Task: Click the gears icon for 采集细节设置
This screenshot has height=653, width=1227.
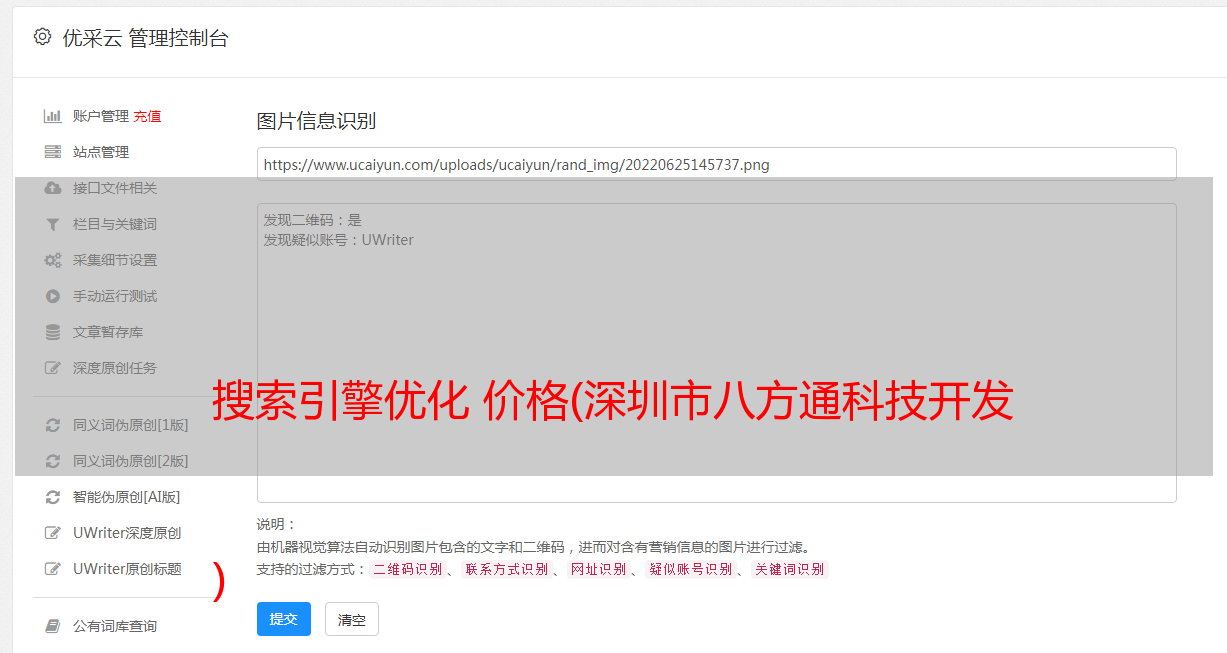Action: coord(53,260)
